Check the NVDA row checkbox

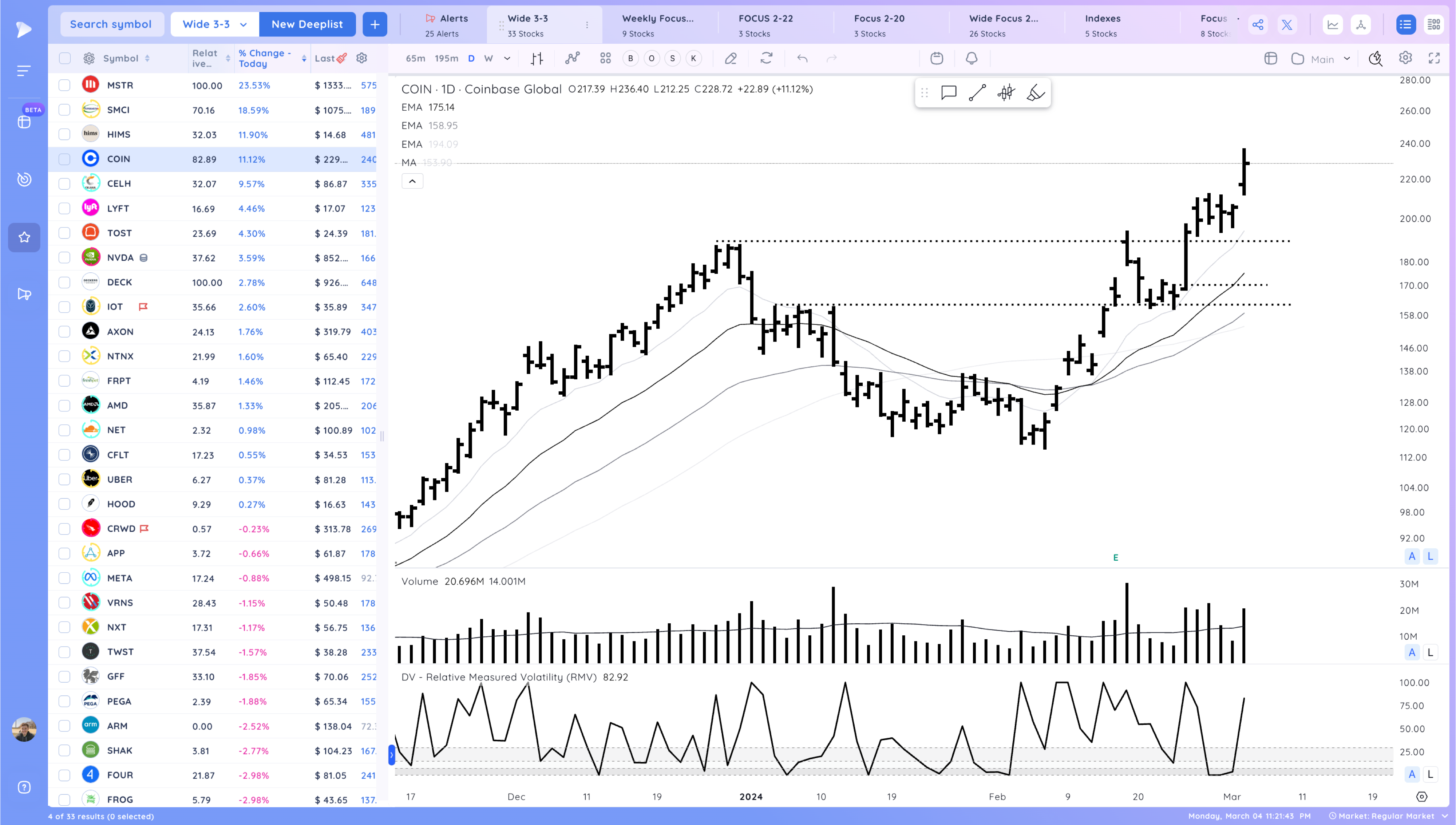point(64,258)
